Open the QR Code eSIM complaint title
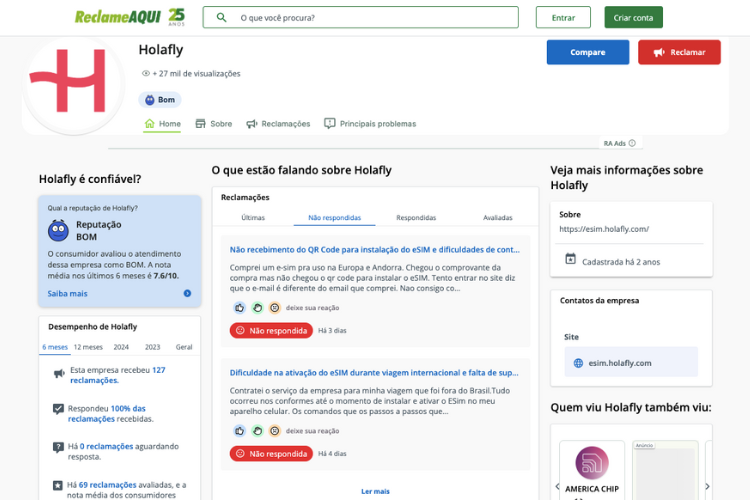The width and height of the screenshot is (750, 500). click(x=375, y=250)
